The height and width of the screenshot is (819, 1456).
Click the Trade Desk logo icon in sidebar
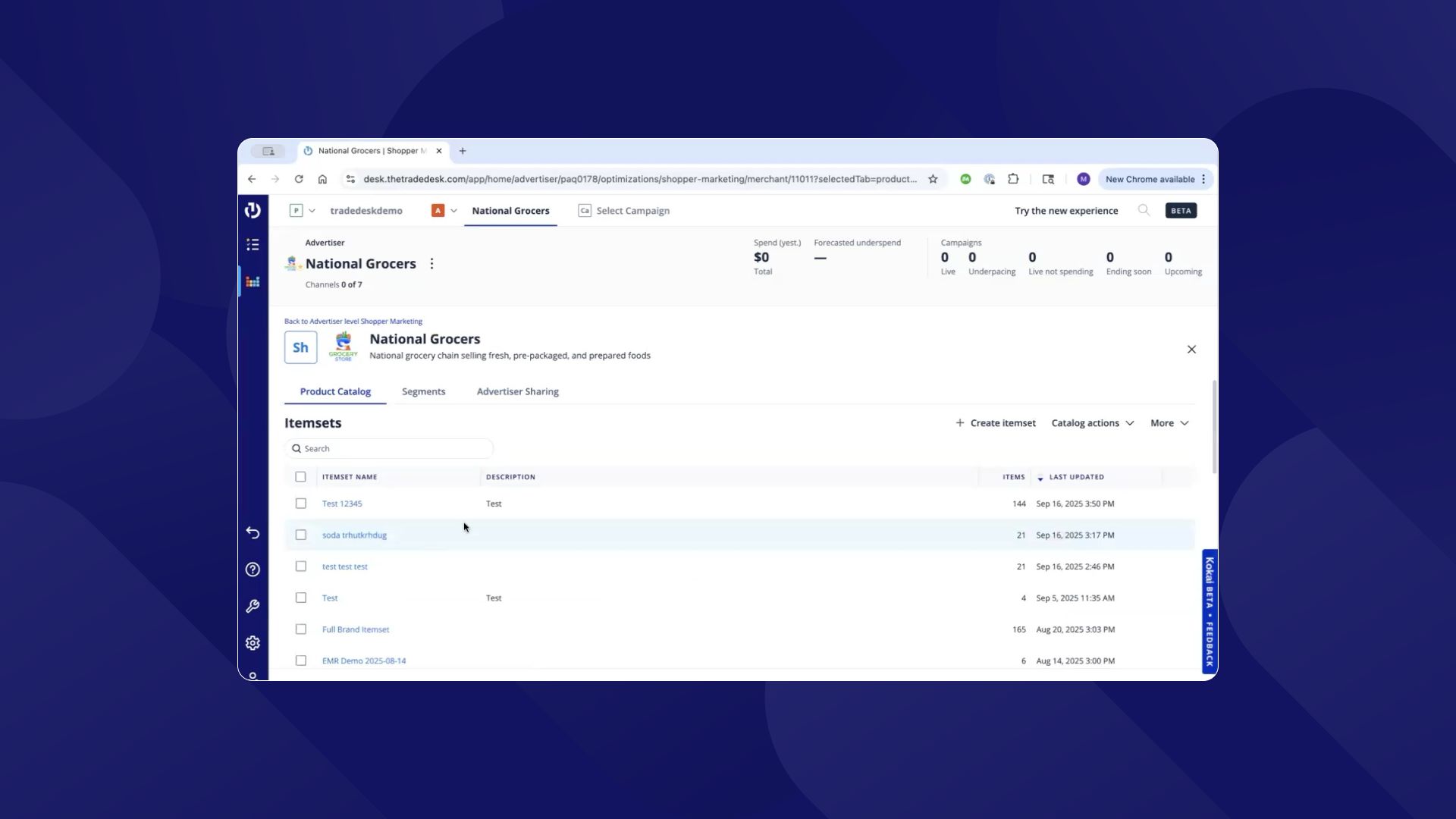[x=253, y=210]
